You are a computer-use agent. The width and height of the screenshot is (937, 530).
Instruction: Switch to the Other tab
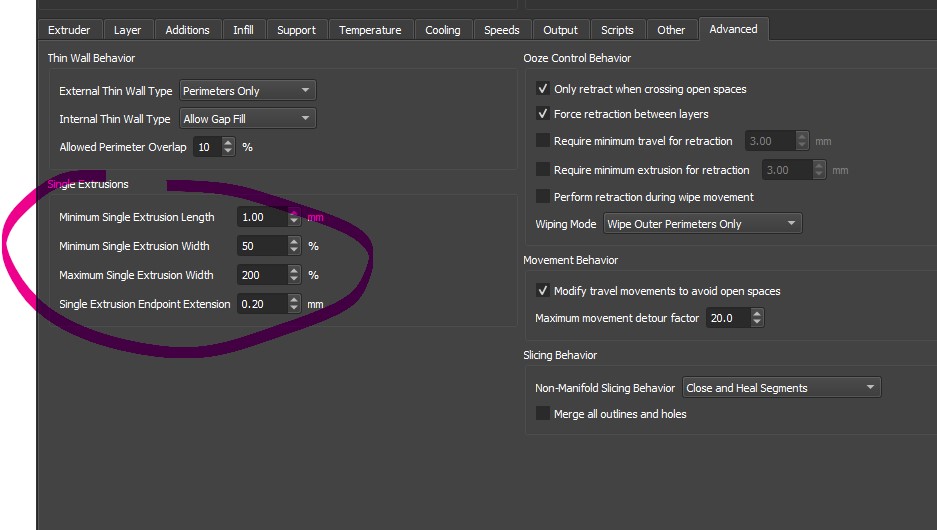click(x=671, y=30)
